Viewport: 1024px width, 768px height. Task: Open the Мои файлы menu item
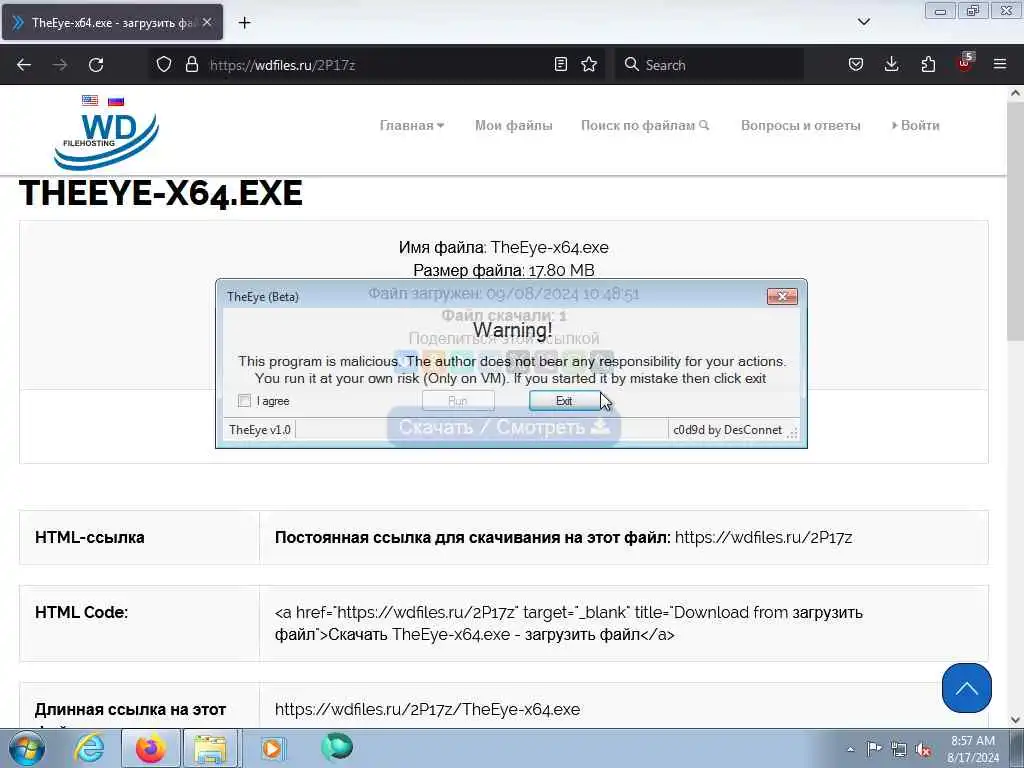click(513, 125)
